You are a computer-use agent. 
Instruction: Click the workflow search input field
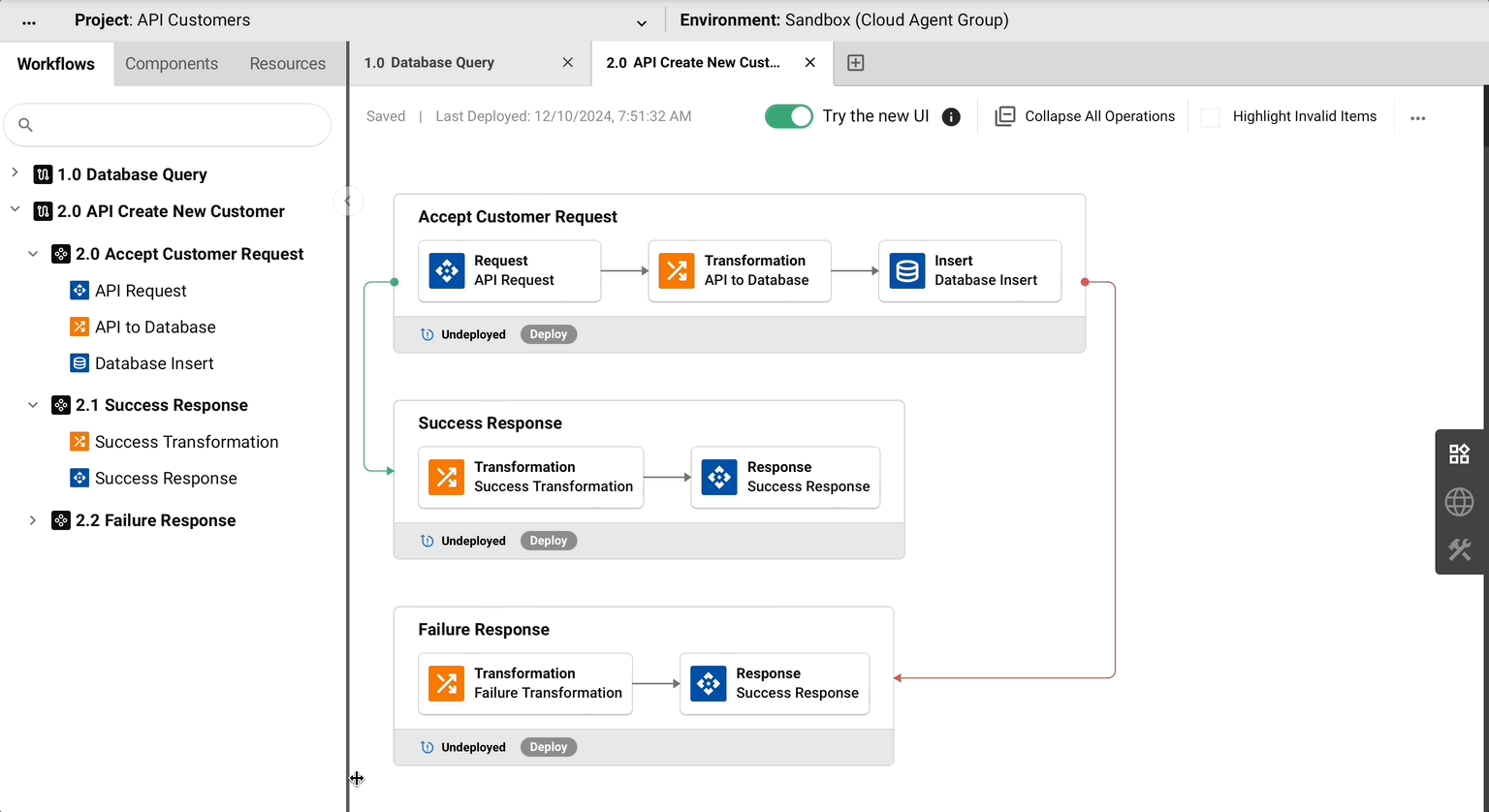point(174,125)
